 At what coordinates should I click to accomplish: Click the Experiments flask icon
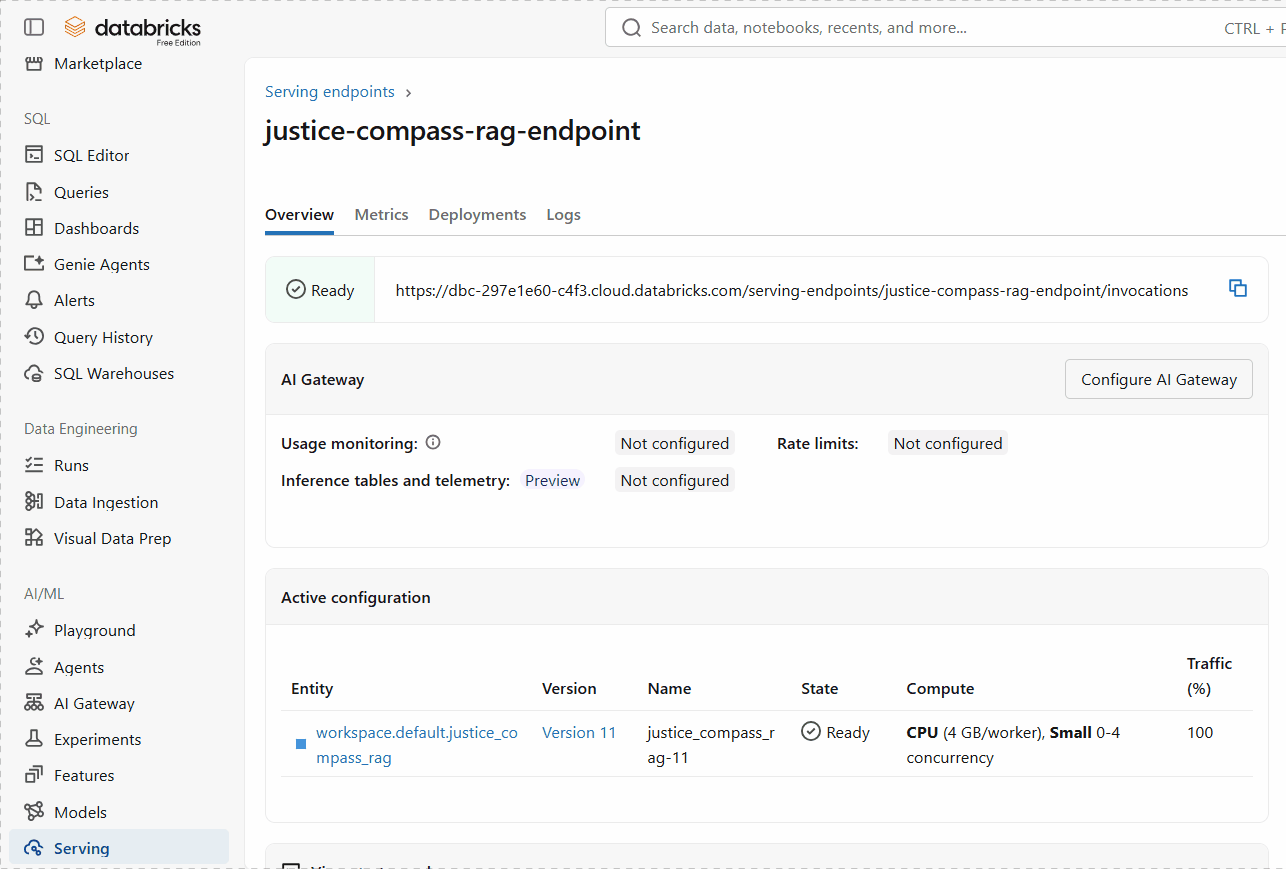tap(34, 740)
